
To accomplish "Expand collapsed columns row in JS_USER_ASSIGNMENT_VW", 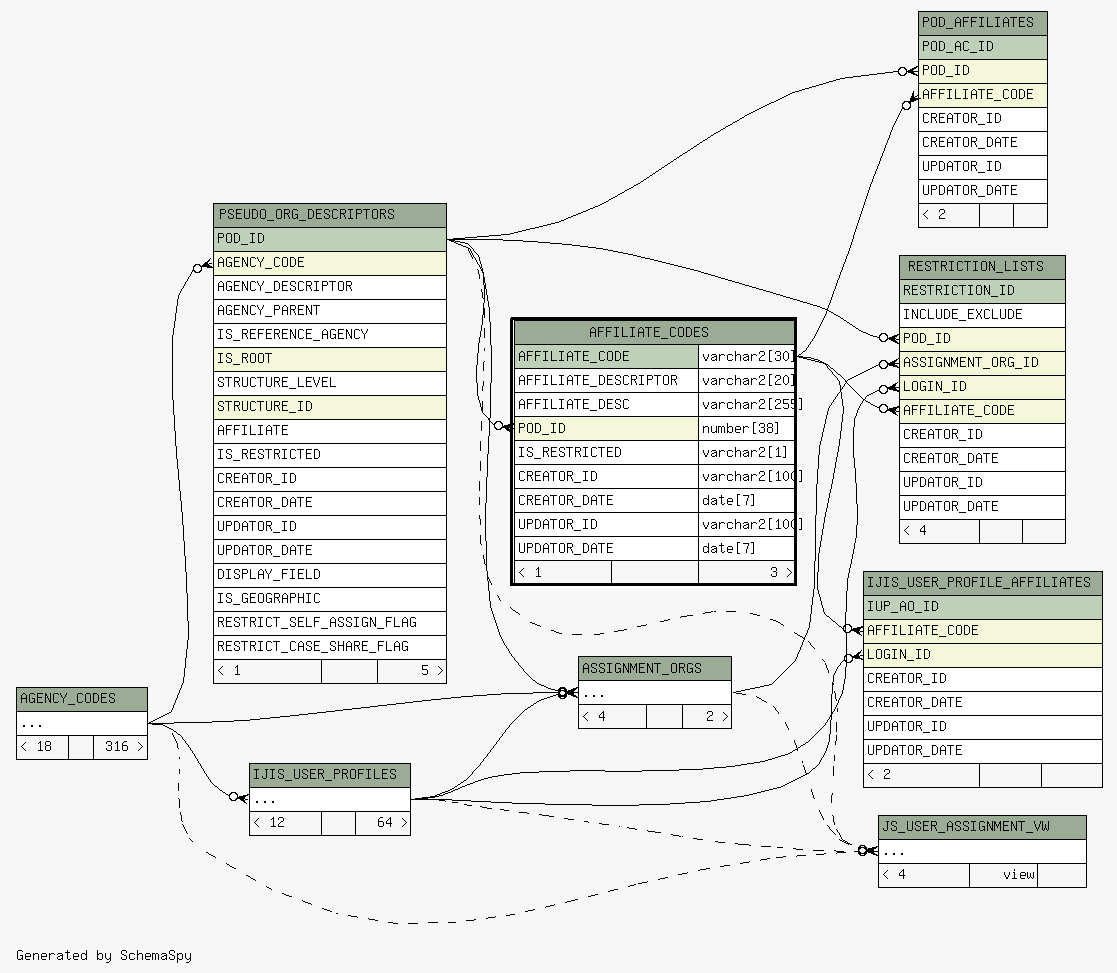I will tap(982, 851).
